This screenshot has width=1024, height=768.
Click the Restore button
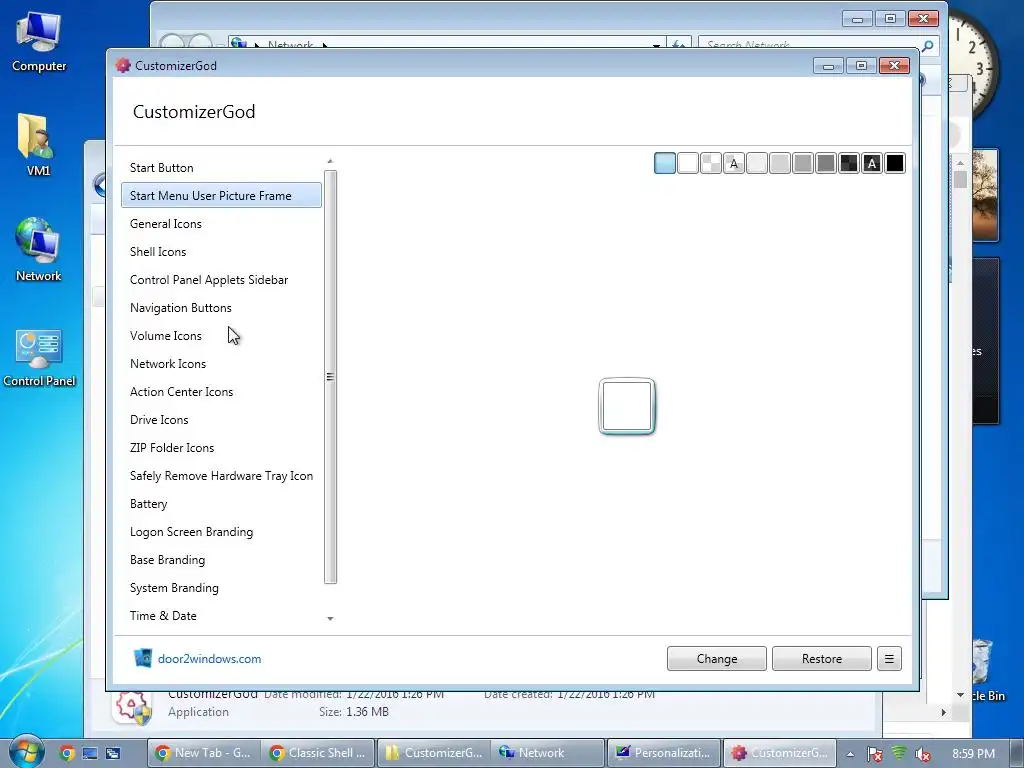(x=822, y=659)
